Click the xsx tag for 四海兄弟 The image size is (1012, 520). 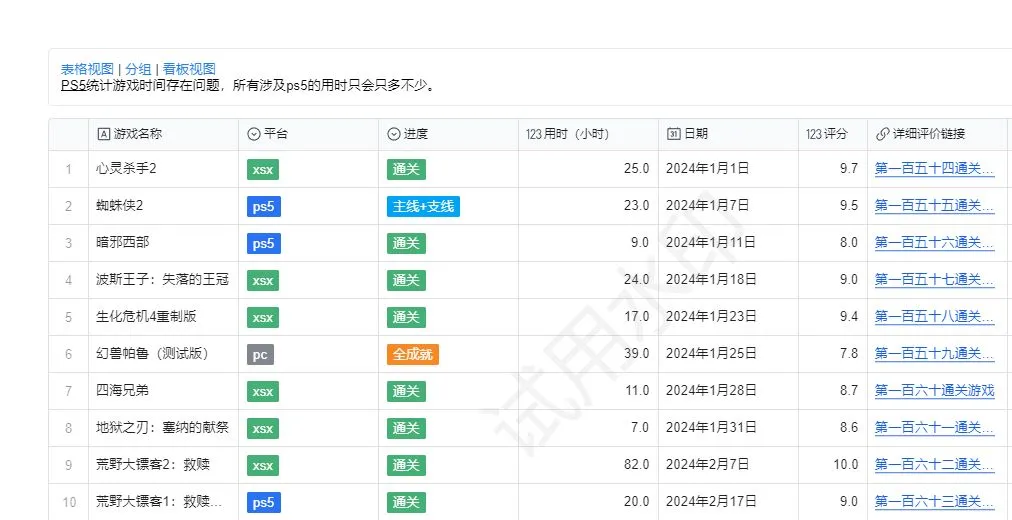click(263, 391)
